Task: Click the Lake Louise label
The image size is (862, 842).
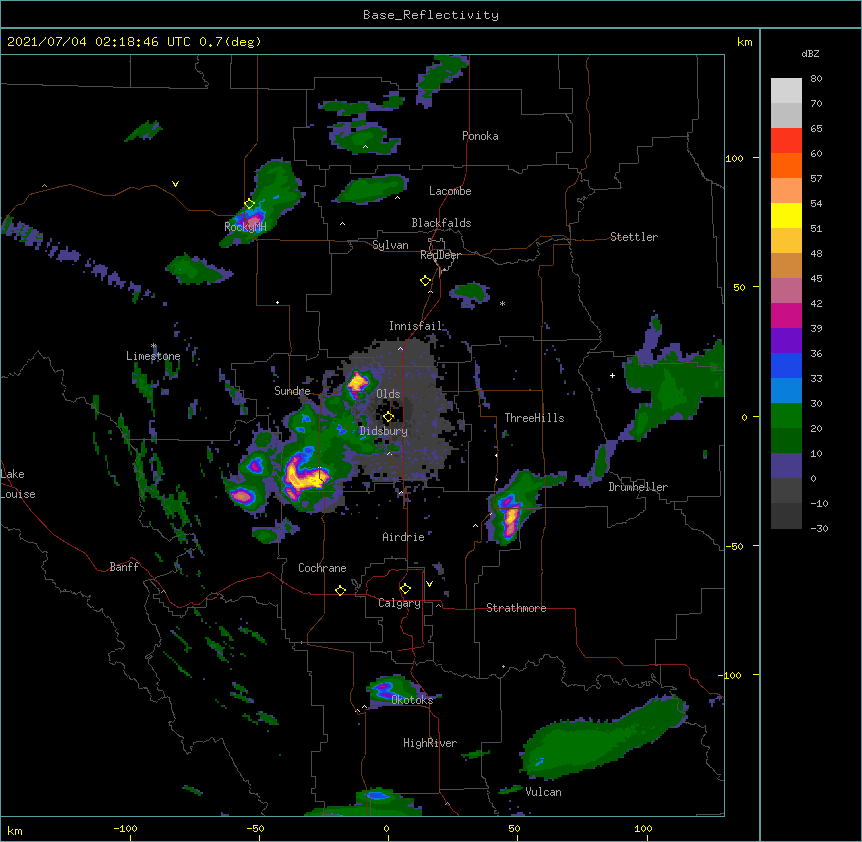Action: click(x=18, y=484)
